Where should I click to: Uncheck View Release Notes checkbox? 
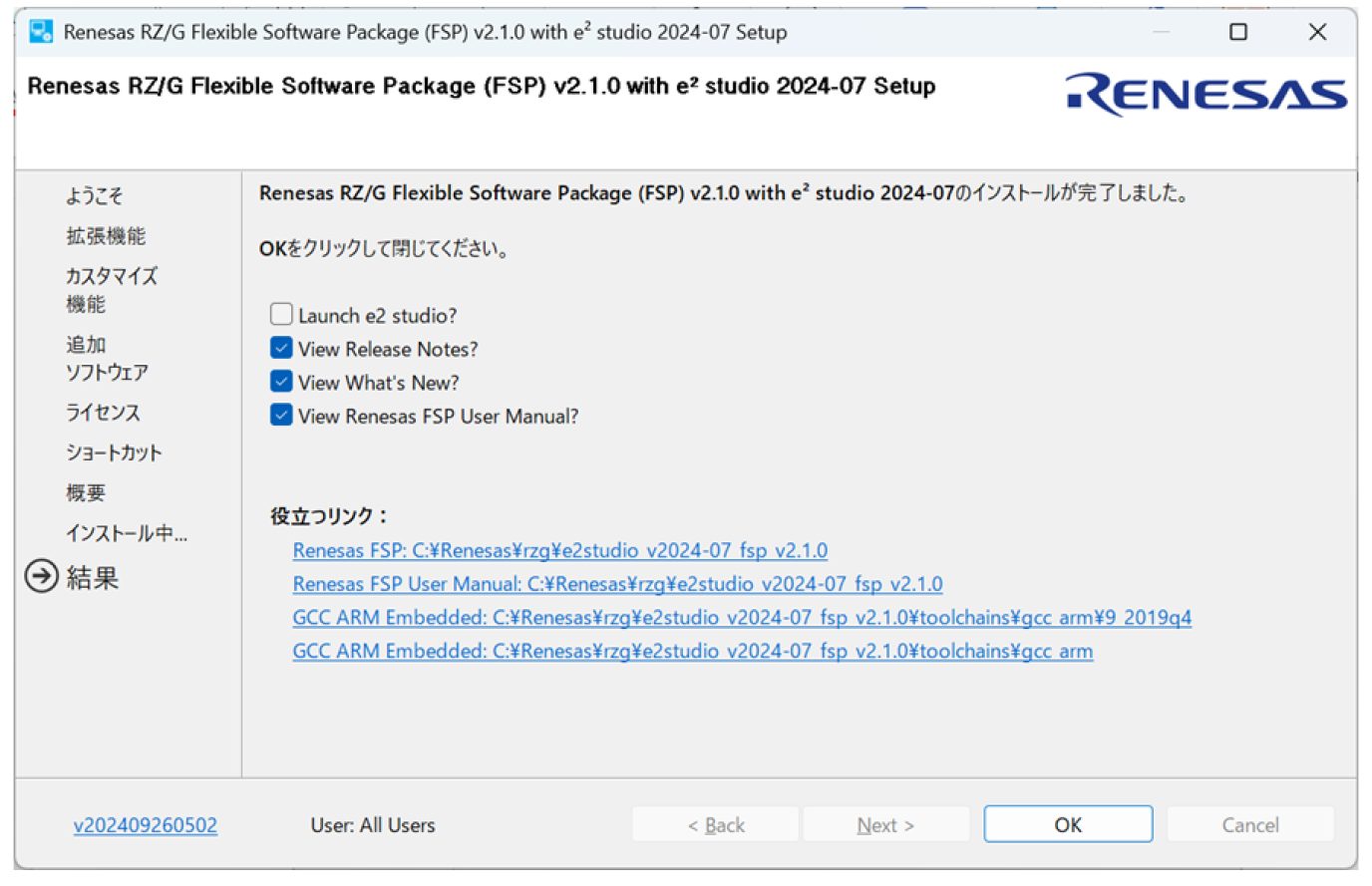coord(281,349)
